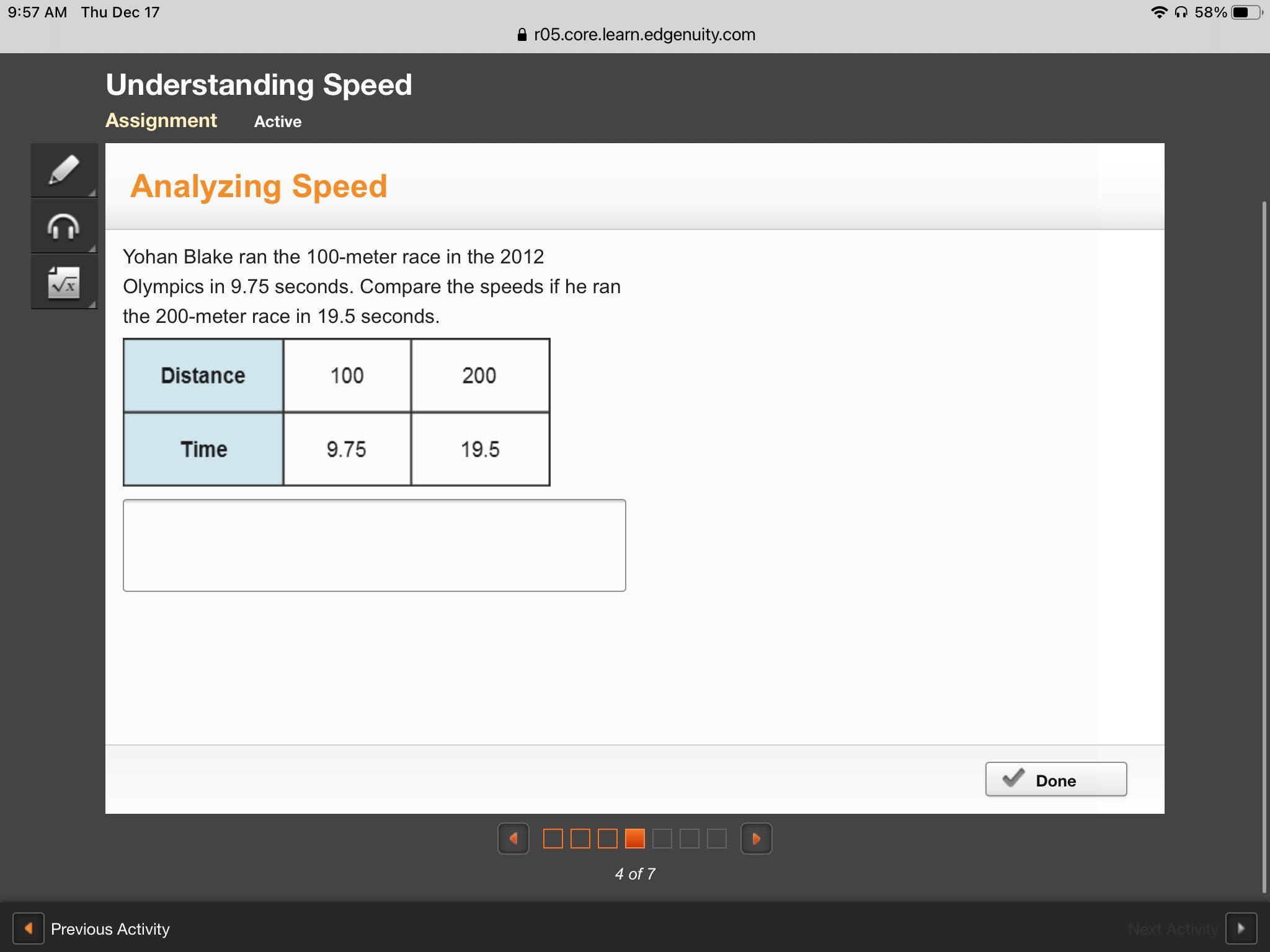
Task: Select the pencil highlighter tool
Action: [x=64, y=170]
